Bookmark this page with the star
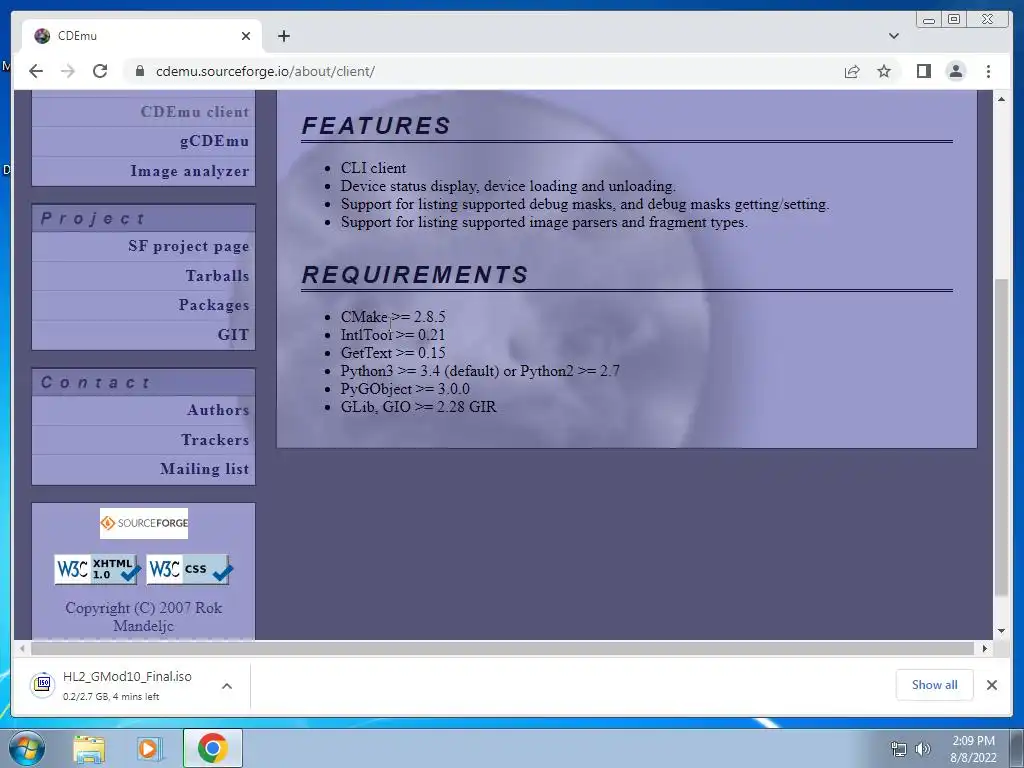Image resolution: width=1024 pixels, height=768 pixels. 884,71
